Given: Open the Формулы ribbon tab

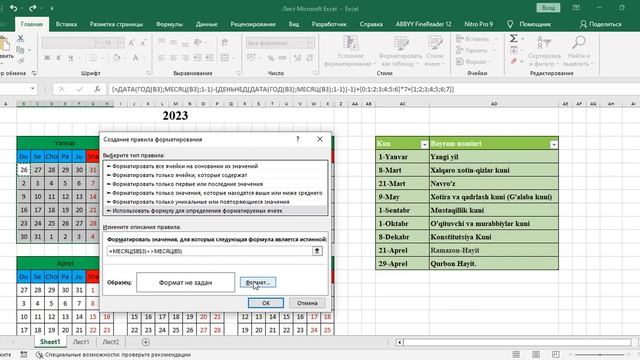Looking at the screenshot, I should 169,24.
